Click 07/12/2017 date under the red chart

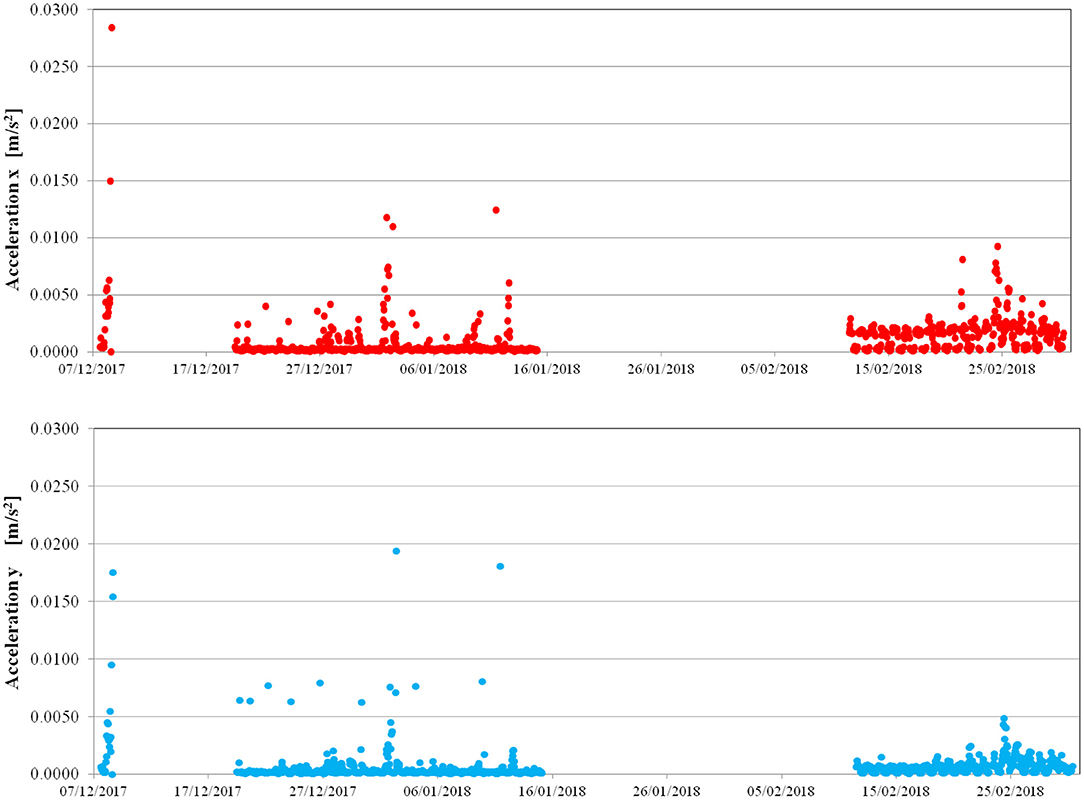92,369
